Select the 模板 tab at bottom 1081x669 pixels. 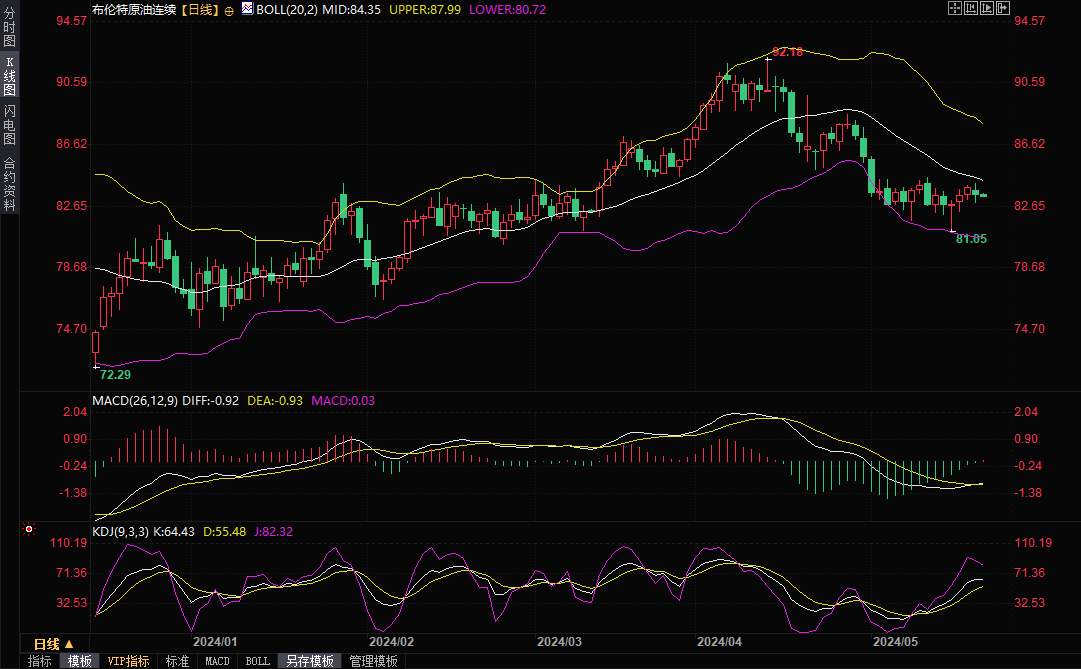80,661
